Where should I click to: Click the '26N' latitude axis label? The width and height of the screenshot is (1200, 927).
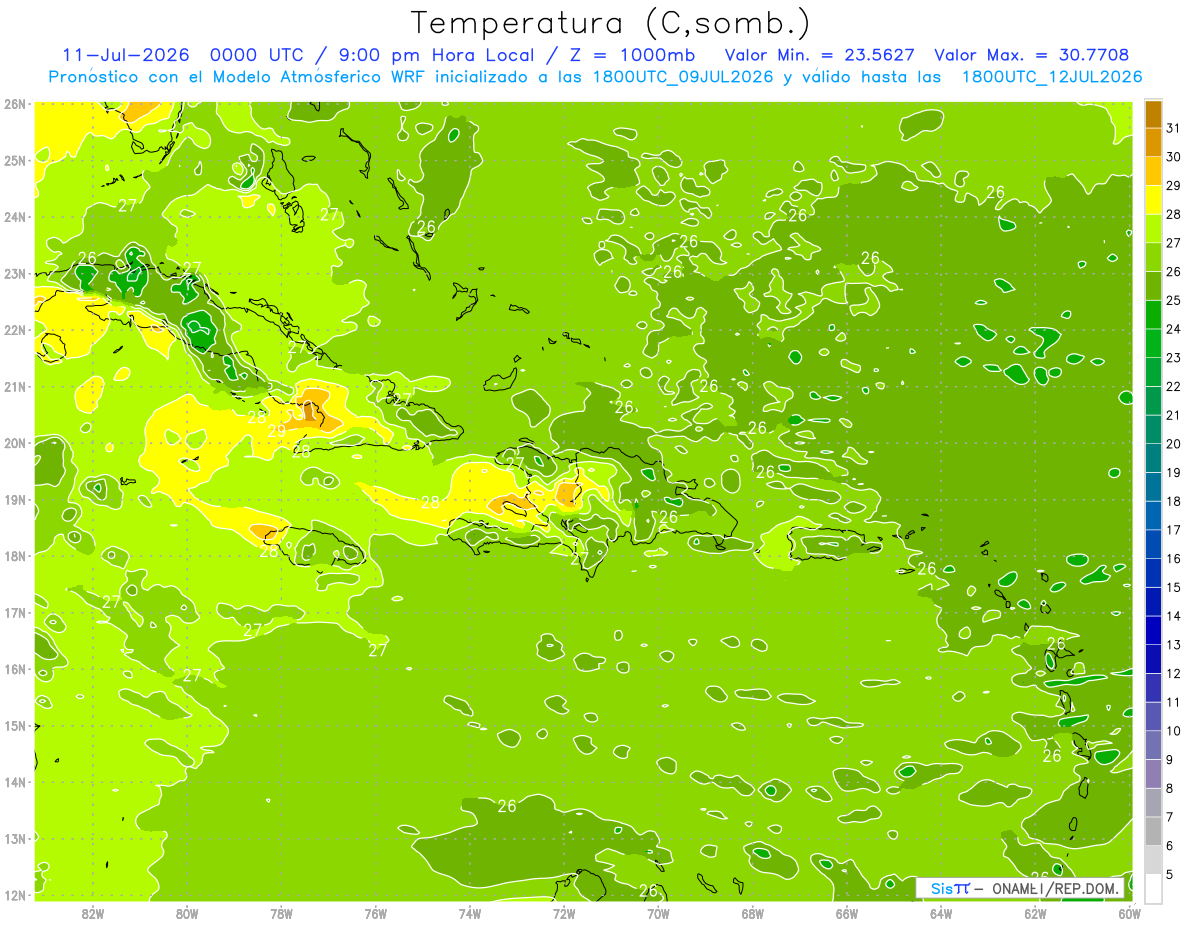(15, 104)
